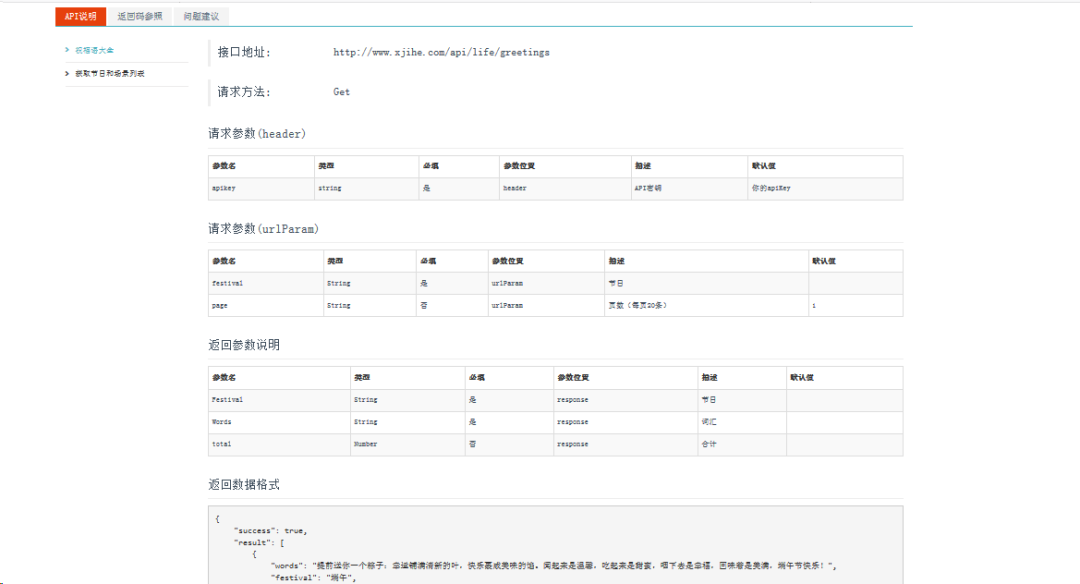1080x584 pixels.
Task: Click the total parameter name cell
Action: coord(279,444)
